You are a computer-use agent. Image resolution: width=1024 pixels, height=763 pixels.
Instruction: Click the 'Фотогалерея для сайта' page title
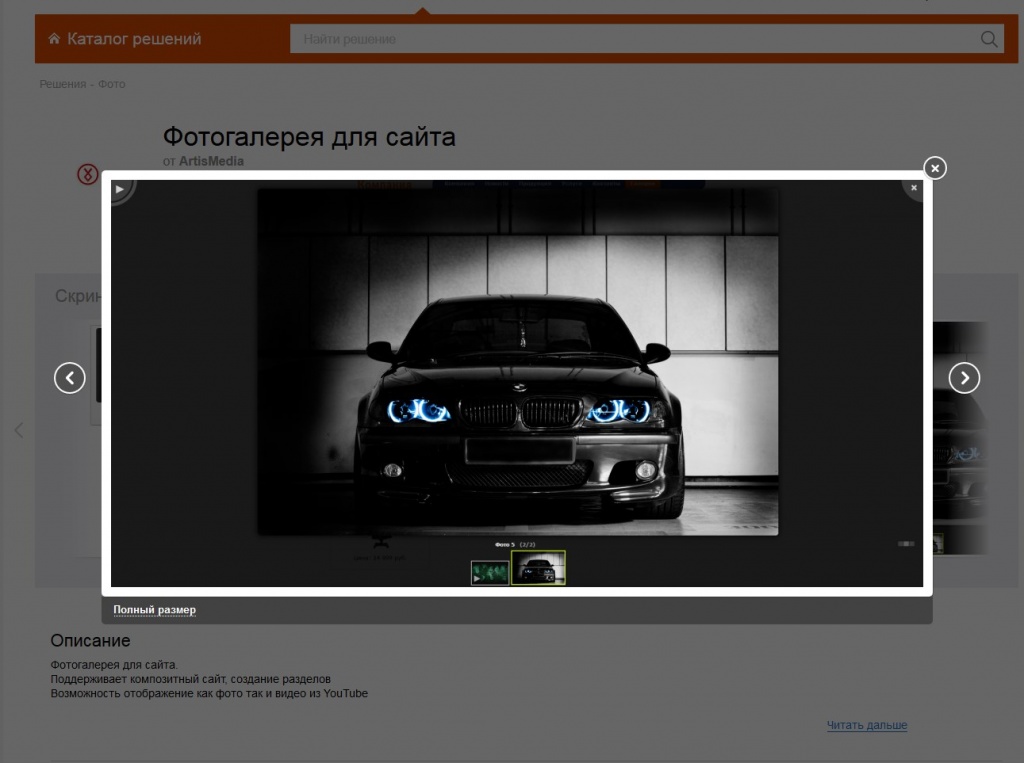(309, 137)
